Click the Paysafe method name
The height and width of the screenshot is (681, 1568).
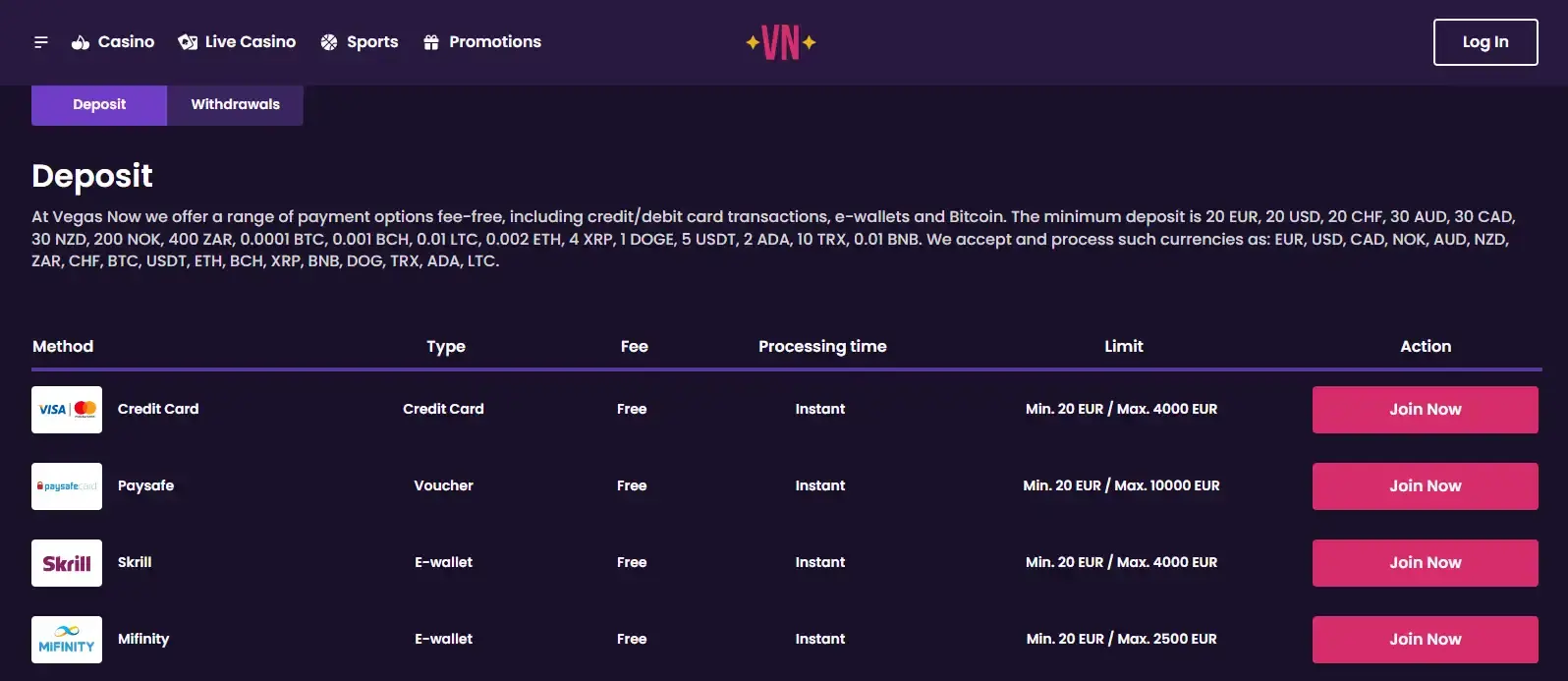145,485
